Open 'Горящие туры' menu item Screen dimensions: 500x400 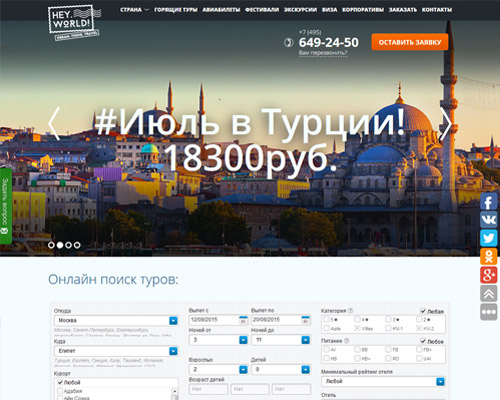[176, 10]
